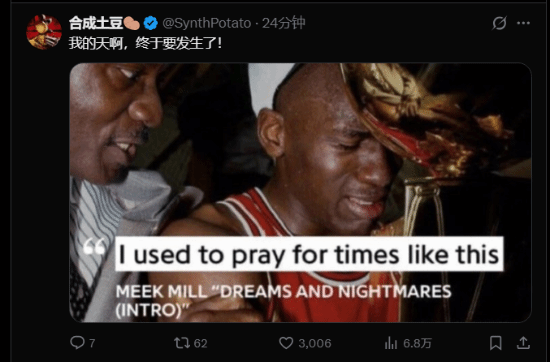Click the potato emoji beside the name
This screenshot has height=362, width=550.
(x=132, y=23)
